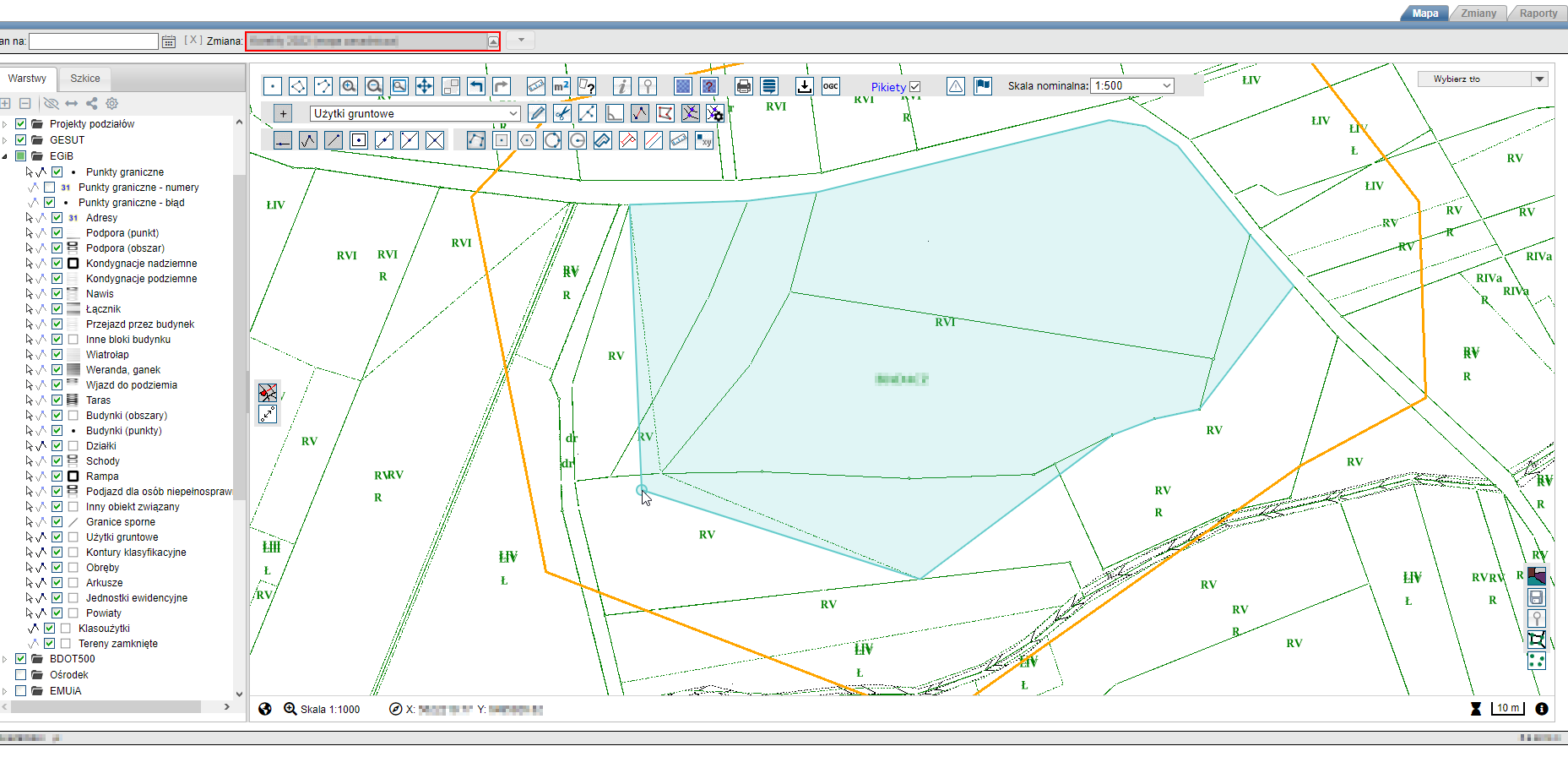Expand the EMUiA tree node
1568x757 pixels.
click(x=5, y=691)
